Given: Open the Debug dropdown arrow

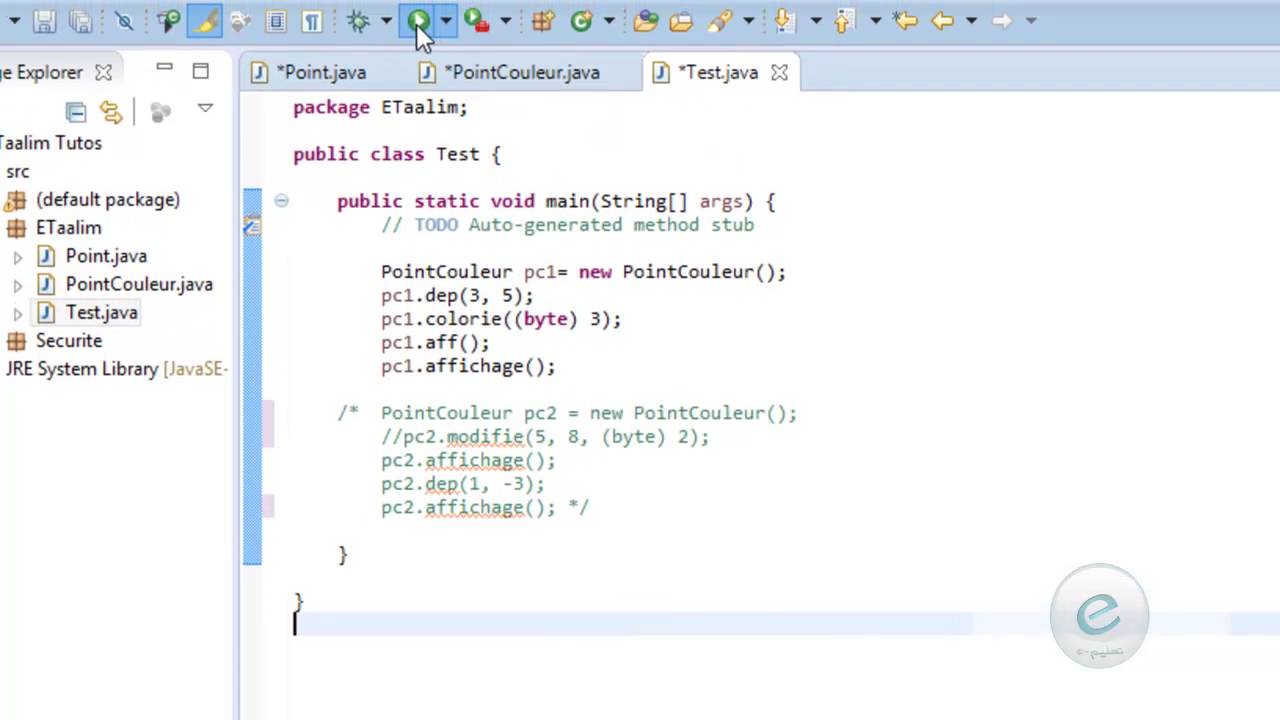Looking at the screenshot, I should point(386,20).
